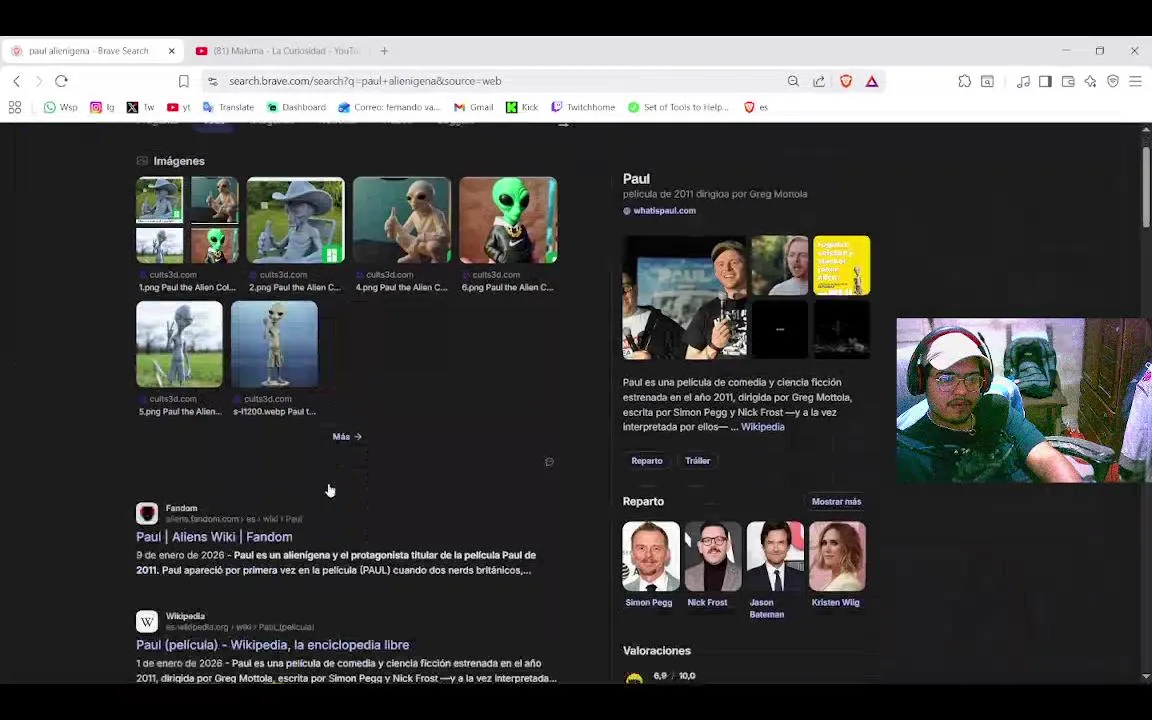Open the Gmail bookmark
Screen dimensions: 1152x720
(474, 107)
